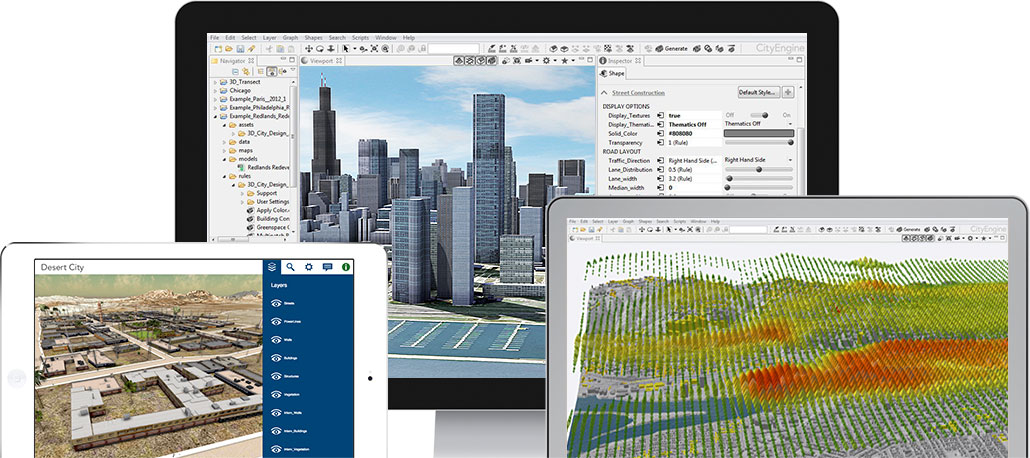Toggle the Display_Textures Off/On switch
The image size is (1030, 458).
coord(760,115)
